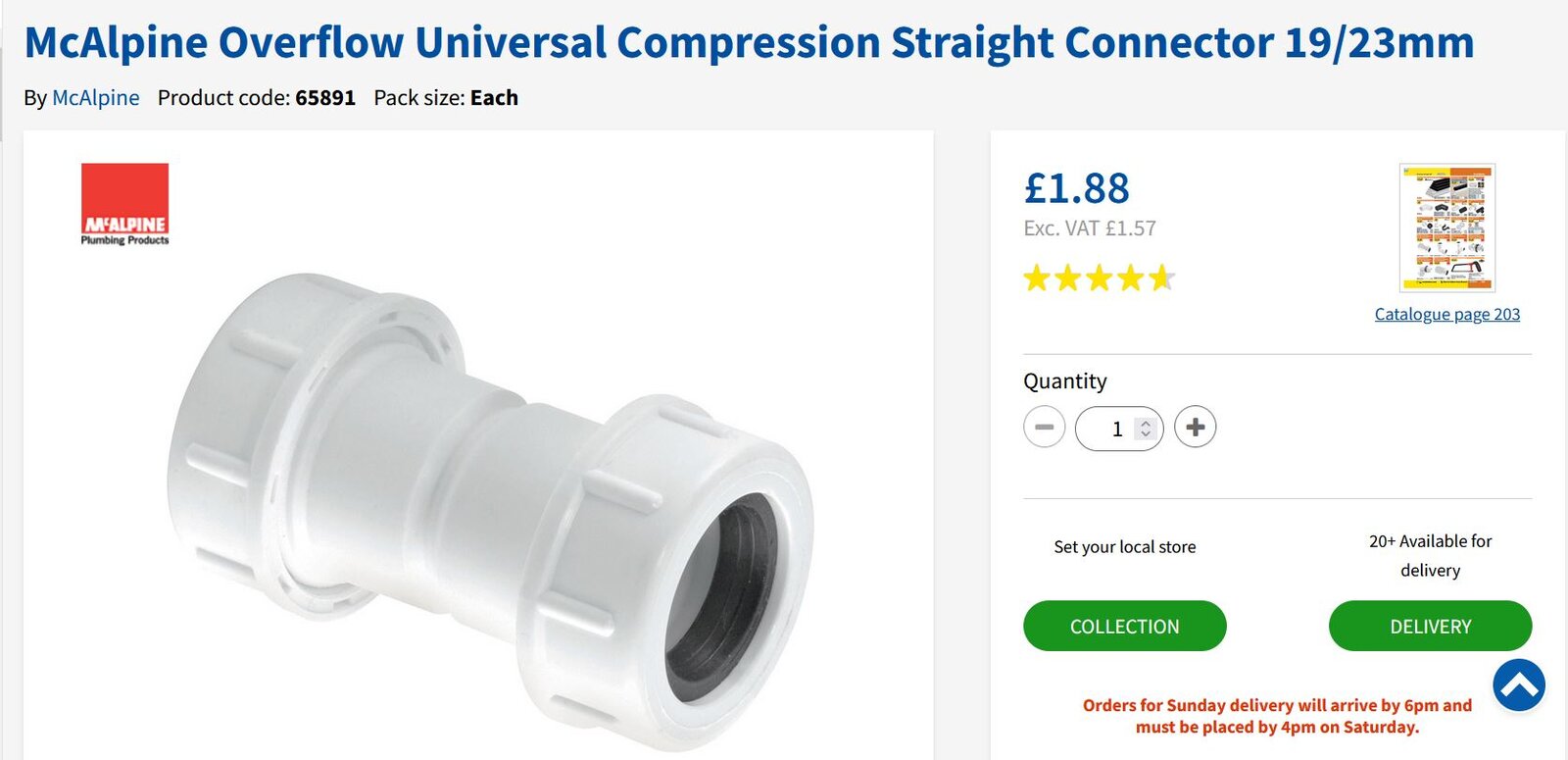Click the COLLECTION button
Screen dimensions: 1568x760
[1124, 626]
